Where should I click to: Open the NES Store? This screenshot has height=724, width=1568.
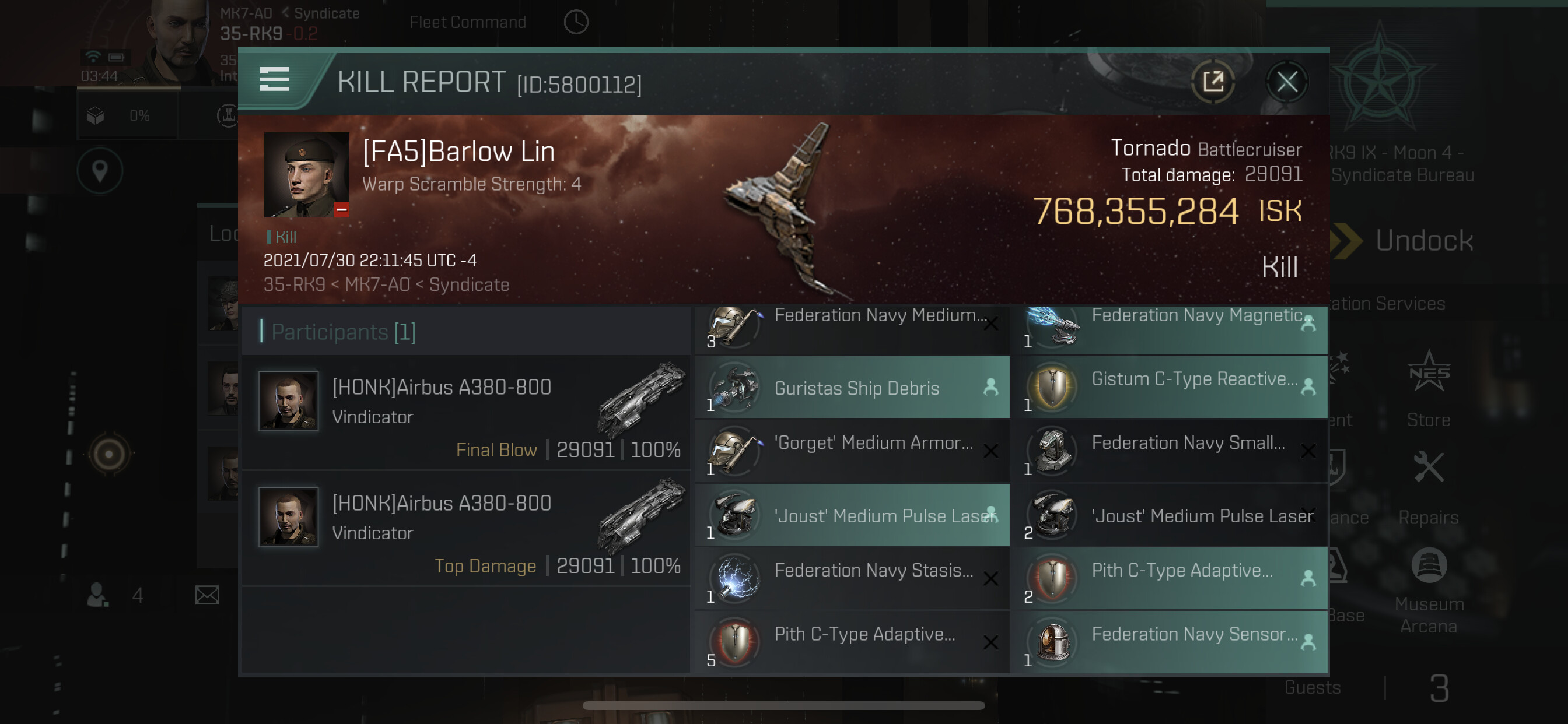pos(1428,389)
